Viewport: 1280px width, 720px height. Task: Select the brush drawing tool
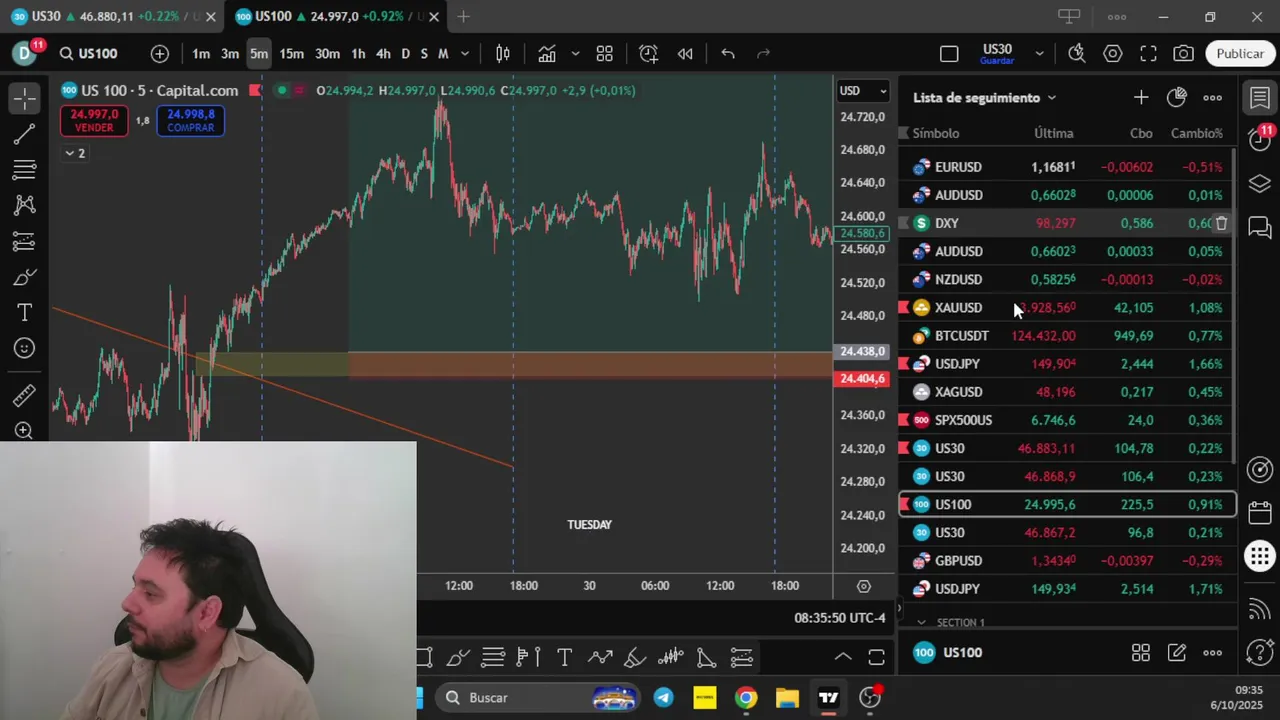pyautogui.click(x=25, y=277)
